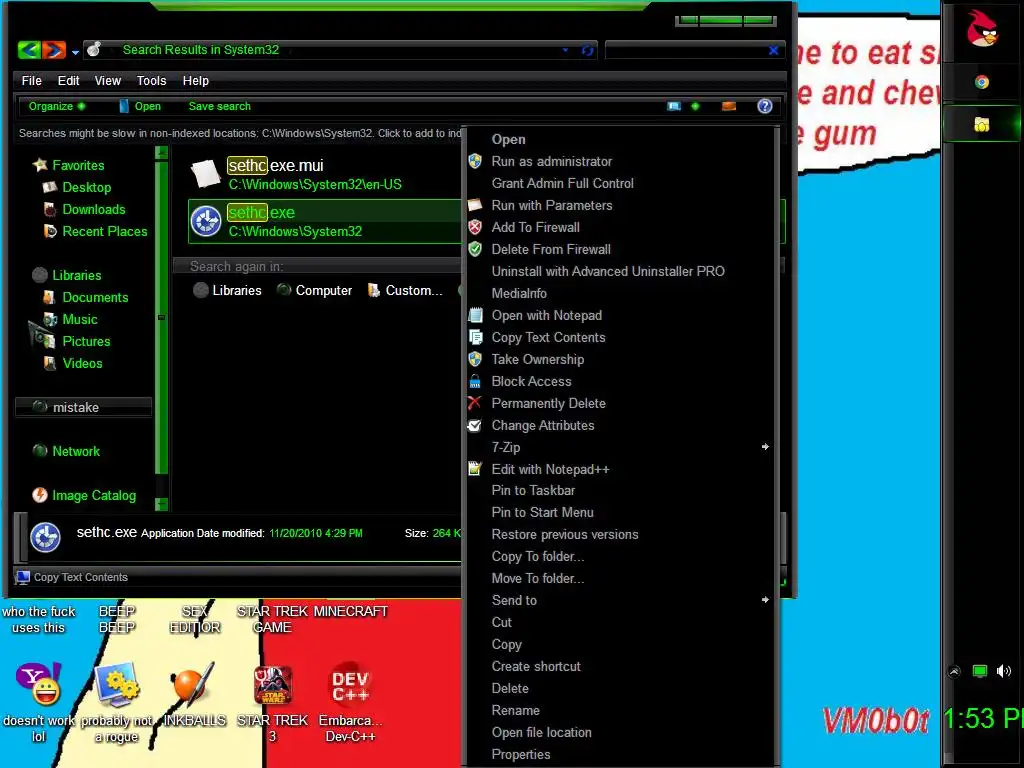Open Downloads in Favorites
This screenshot has width=1024, height=768.
click(84, 210)
